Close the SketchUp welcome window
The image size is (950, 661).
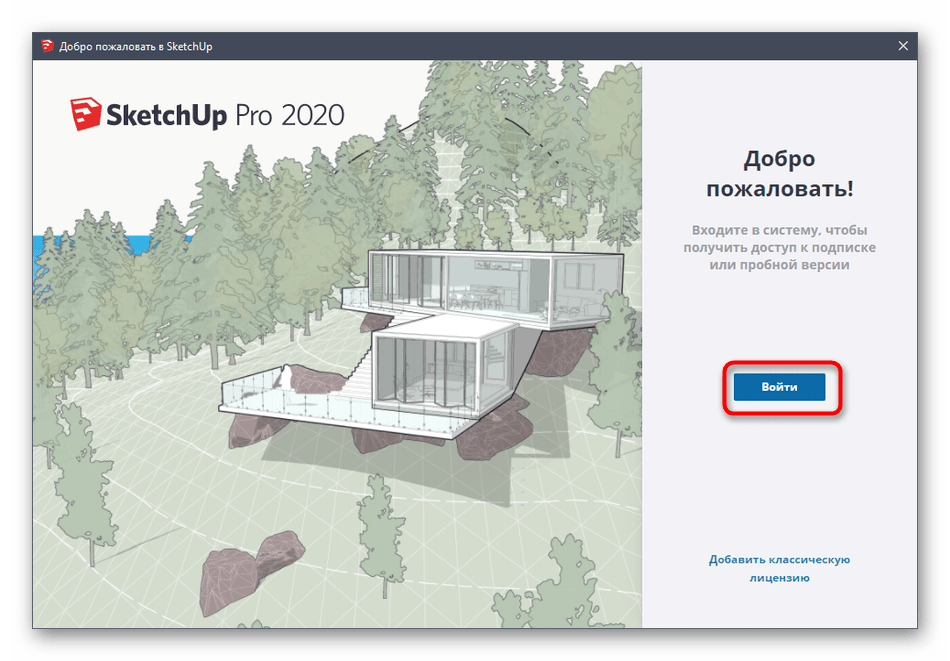903,46
